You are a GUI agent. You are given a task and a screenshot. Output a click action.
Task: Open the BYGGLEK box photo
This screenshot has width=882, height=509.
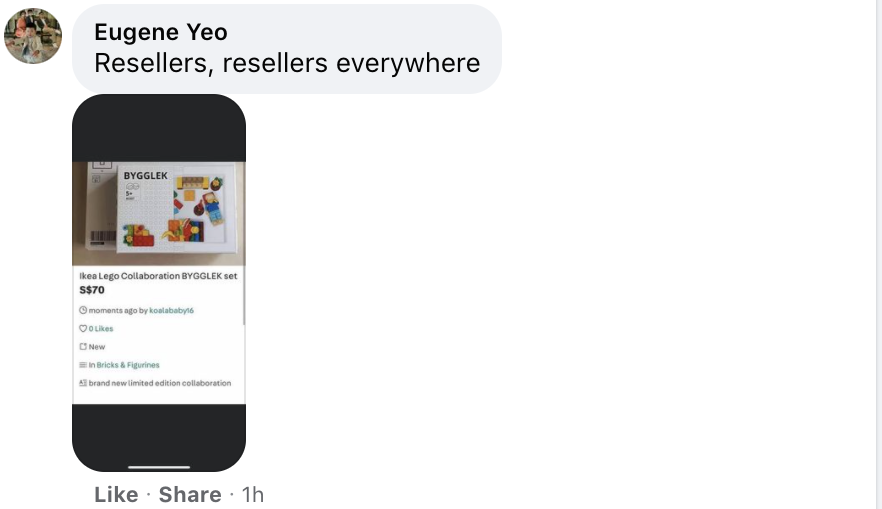point(159,214)
